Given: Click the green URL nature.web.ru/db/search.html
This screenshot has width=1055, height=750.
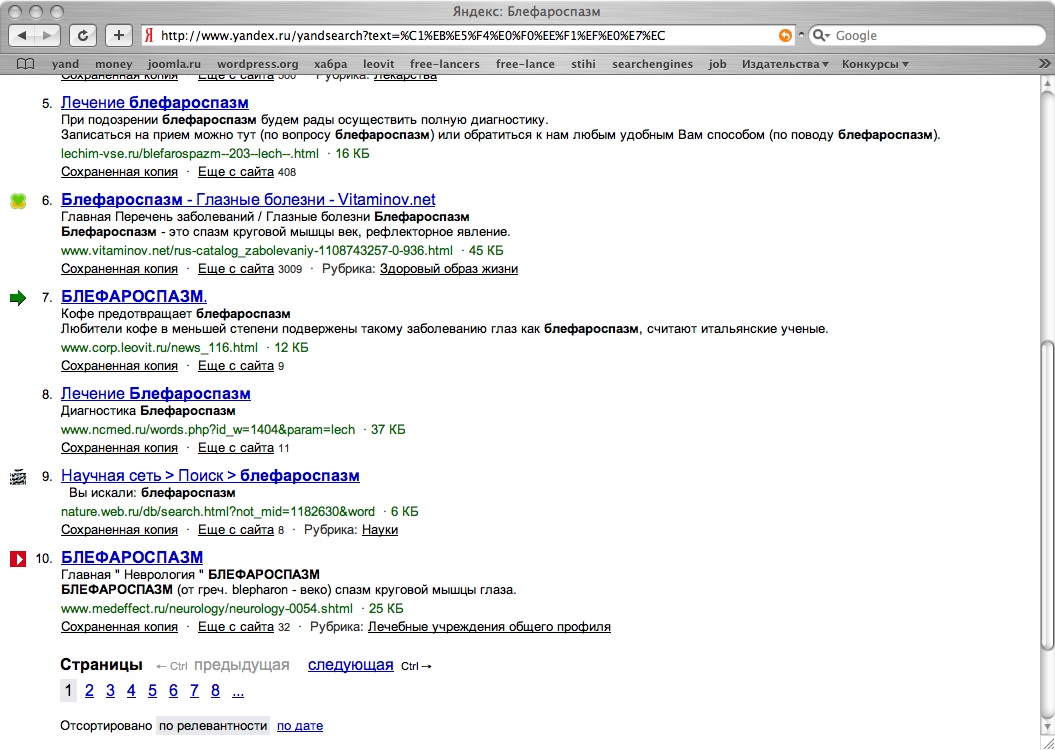Looking at the screenshot, I should [x=218, y=512].
